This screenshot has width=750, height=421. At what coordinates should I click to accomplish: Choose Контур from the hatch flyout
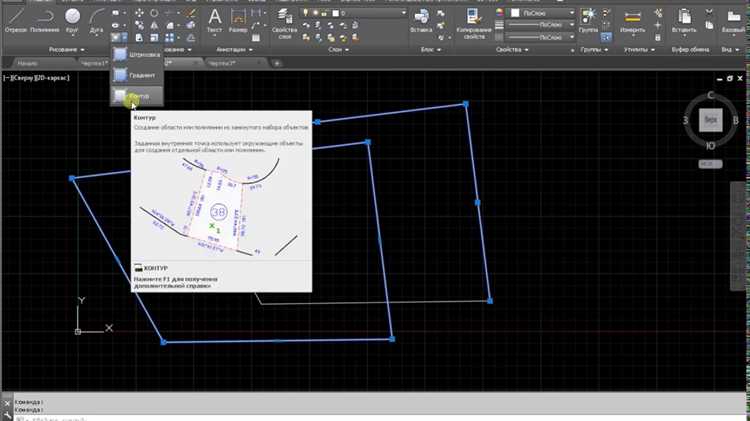pos(137,96)
